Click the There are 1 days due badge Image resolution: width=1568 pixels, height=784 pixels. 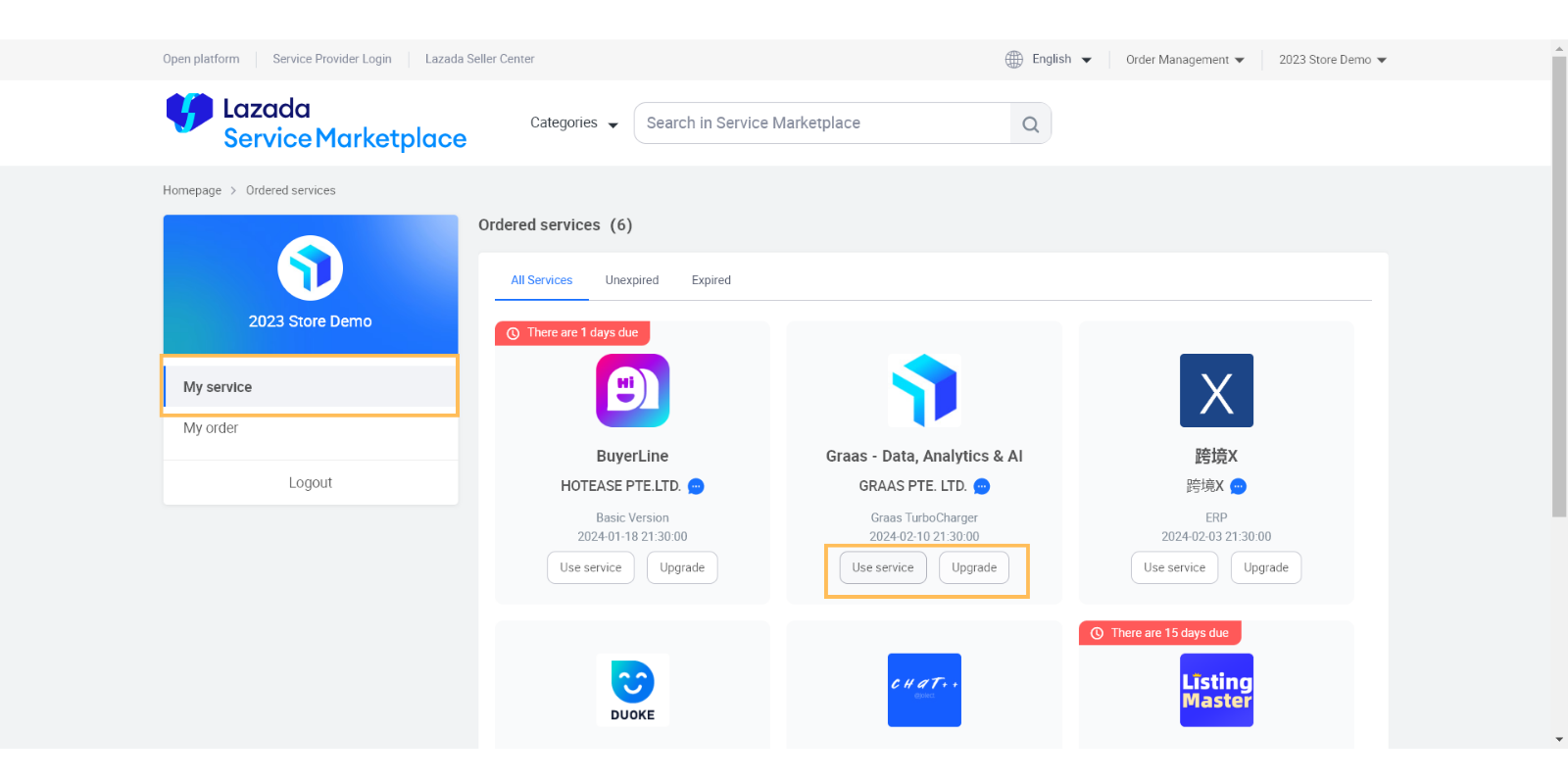pos(572,333)
